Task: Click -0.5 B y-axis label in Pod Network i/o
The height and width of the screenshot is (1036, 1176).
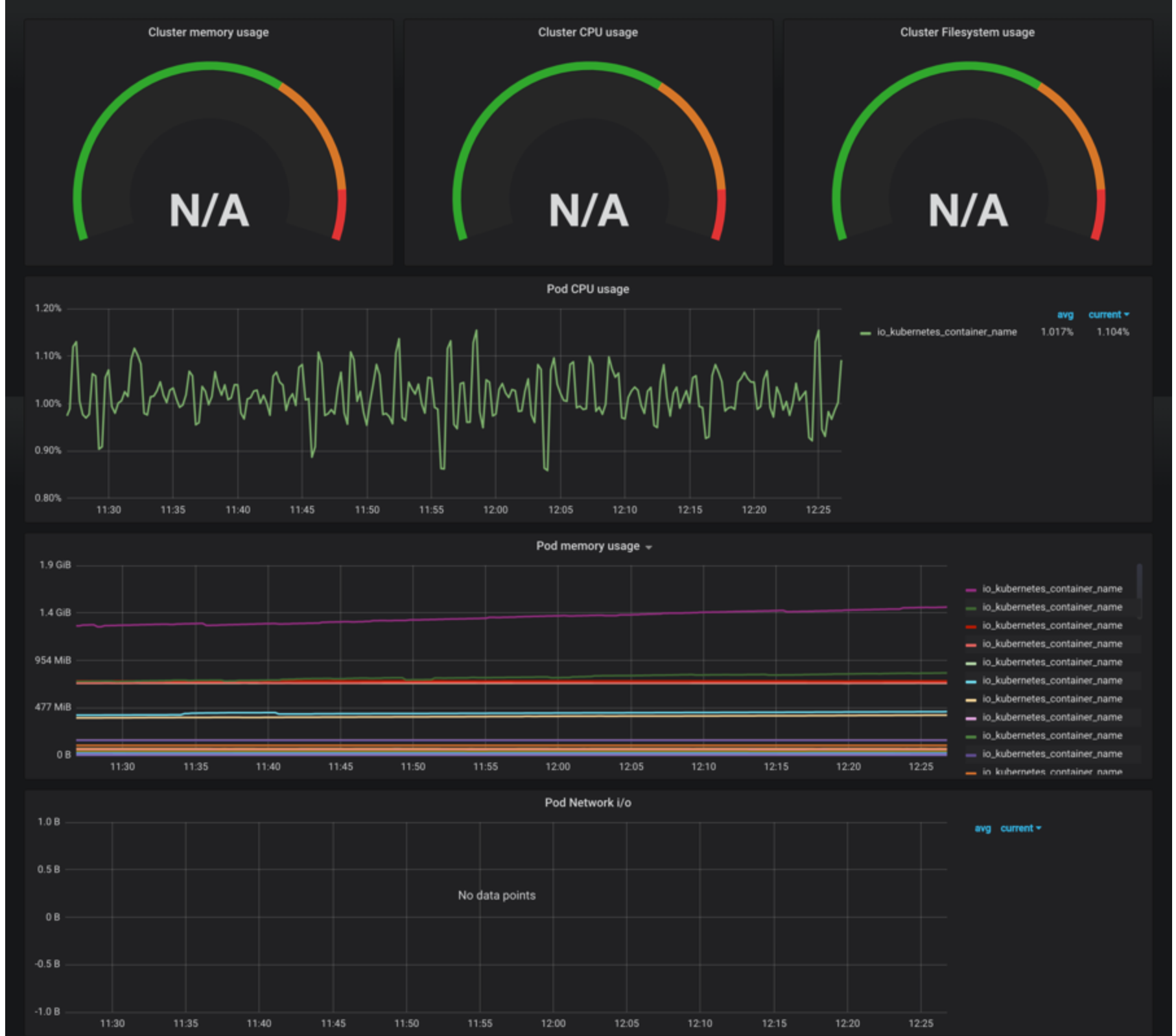Action: (47, 964)
